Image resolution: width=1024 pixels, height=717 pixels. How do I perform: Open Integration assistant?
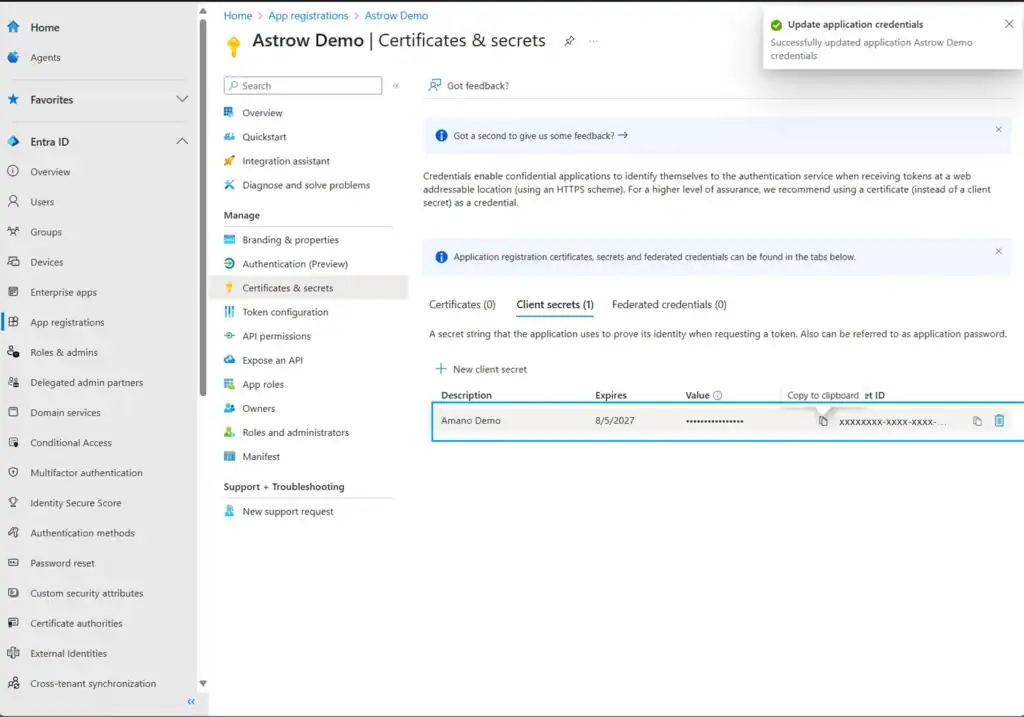285,161
